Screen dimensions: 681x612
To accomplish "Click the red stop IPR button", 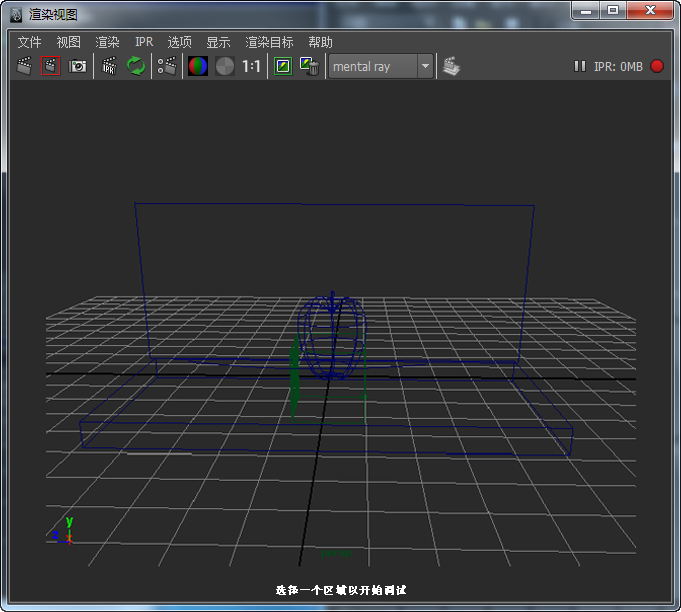I will click(657, 66).
